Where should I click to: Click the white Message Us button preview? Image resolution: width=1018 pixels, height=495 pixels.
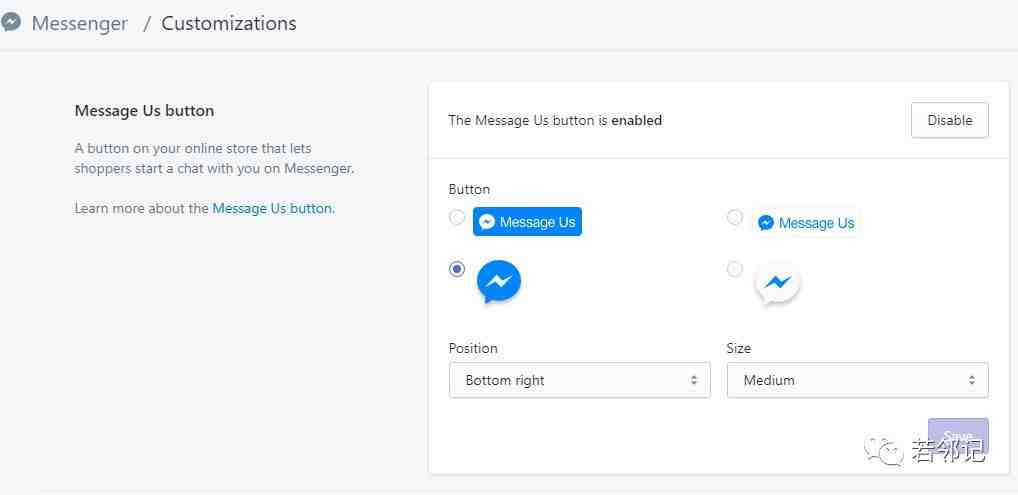[806, 223]
